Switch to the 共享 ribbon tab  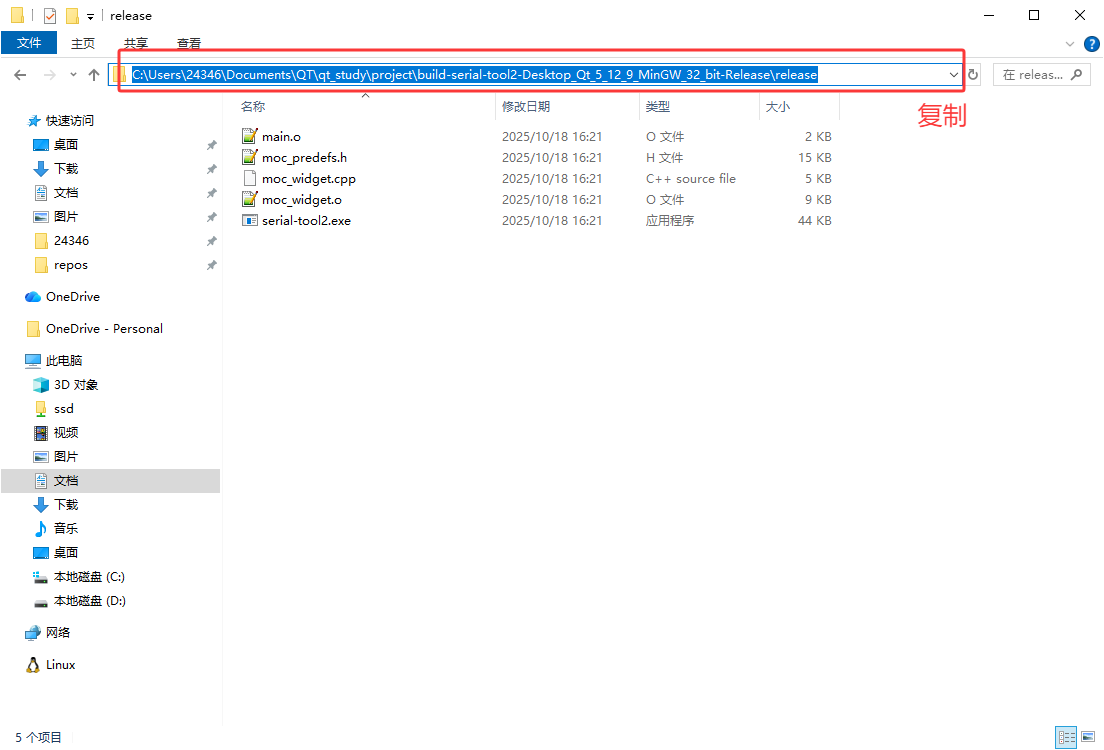click(136, 43)
